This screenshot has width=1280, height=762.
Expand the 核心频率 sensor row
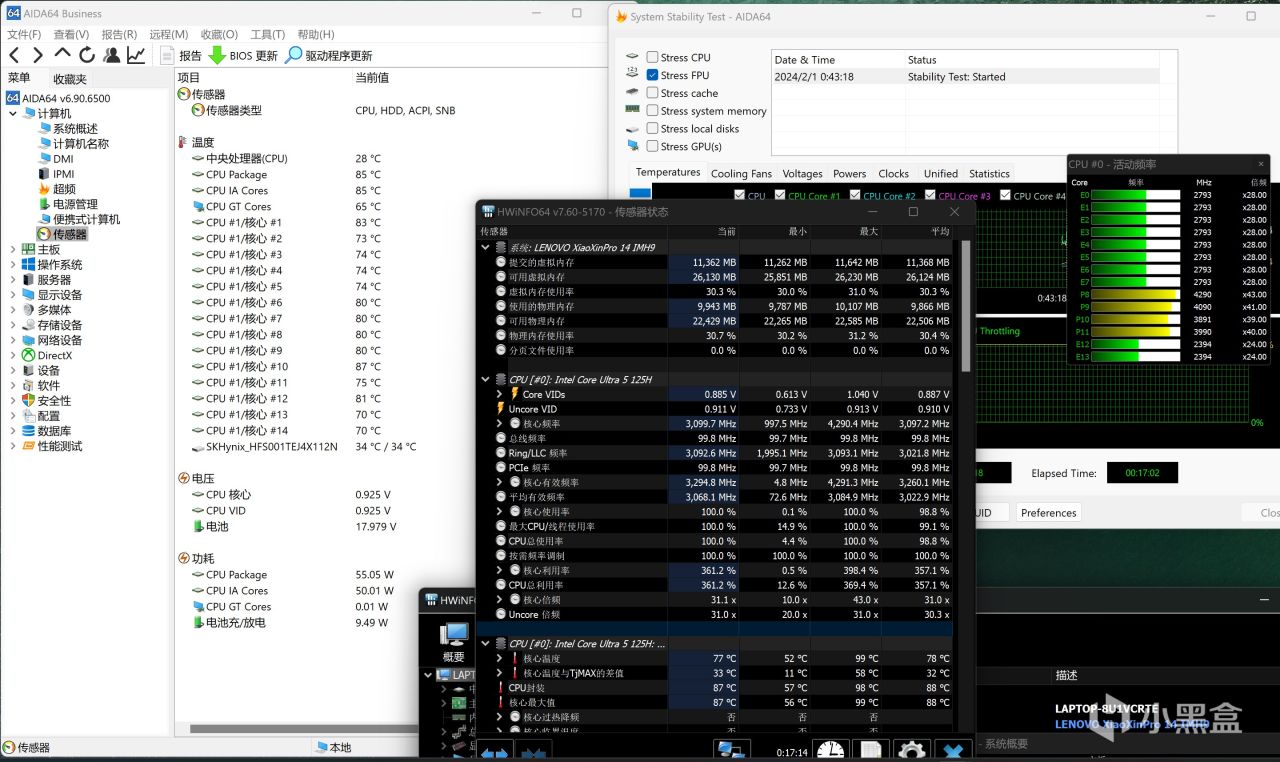[500, 424]
